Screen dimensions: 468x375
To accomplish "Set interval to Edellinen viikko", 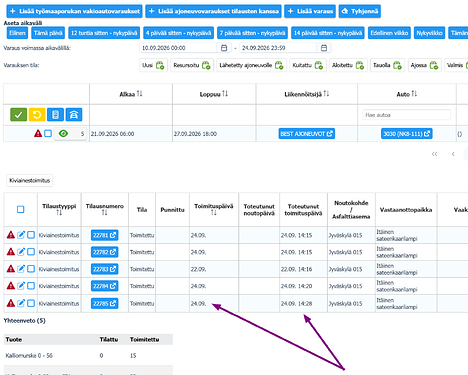I will [x=389, y=33].
